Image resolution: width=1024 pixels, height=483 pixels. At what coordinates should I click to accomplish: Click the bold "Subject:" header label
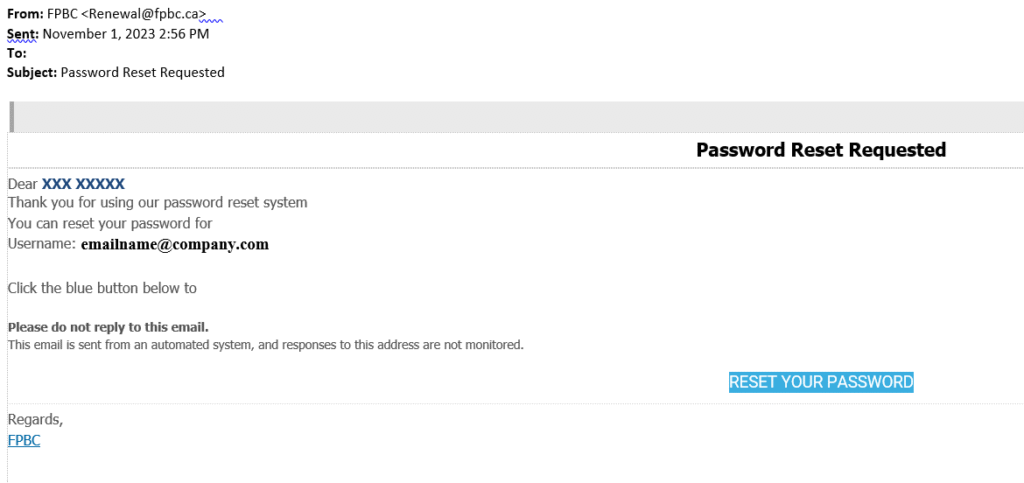[32, 72]
